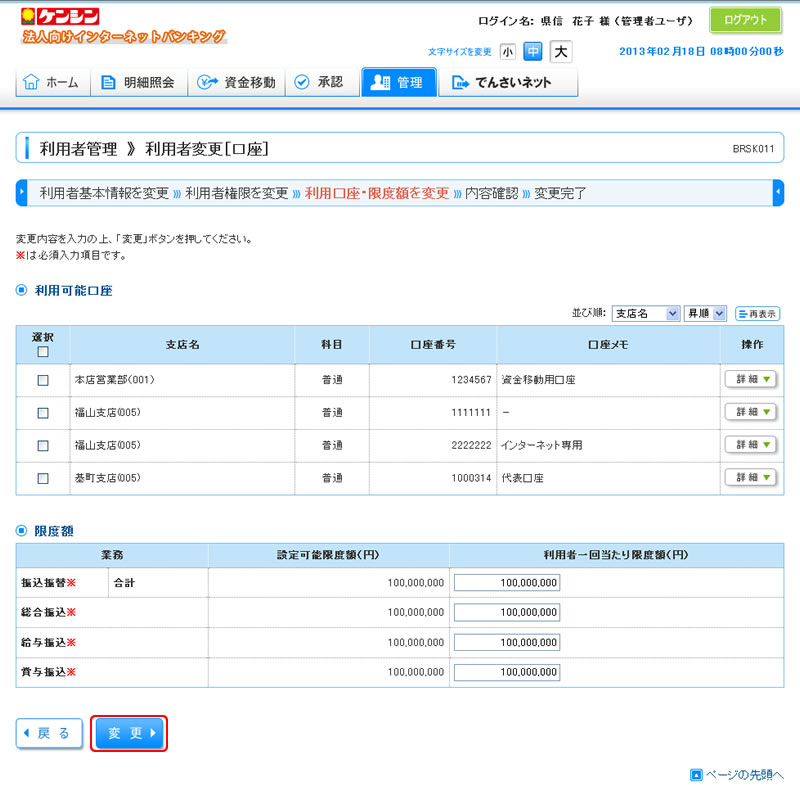Switch to the でんさいネット tab
The height and width of the screenshot is (801, 800).
[x=507, y=82]
